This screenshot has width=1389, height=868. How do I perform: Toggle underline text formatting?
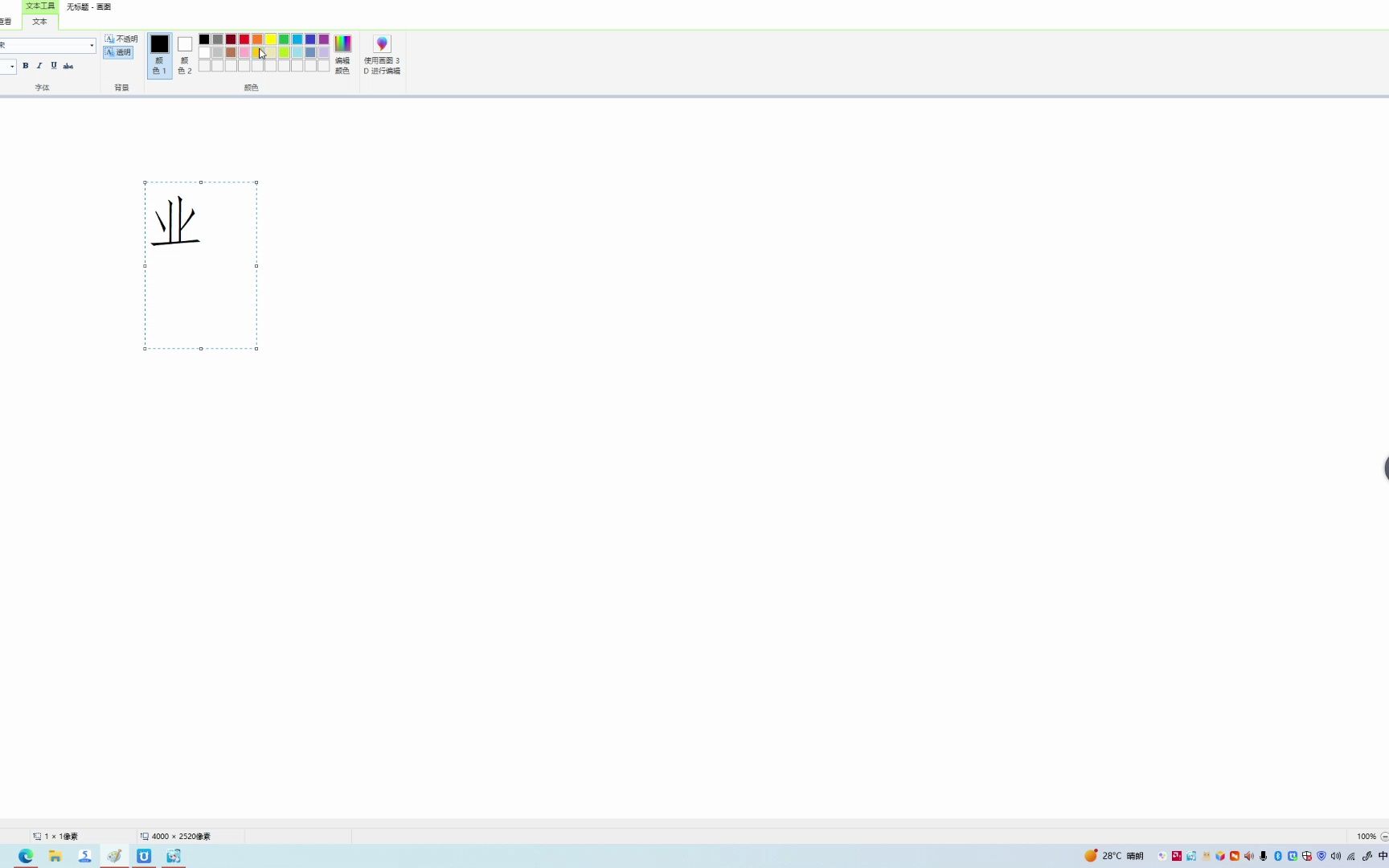pyautogui.click(x=54, y=66)
